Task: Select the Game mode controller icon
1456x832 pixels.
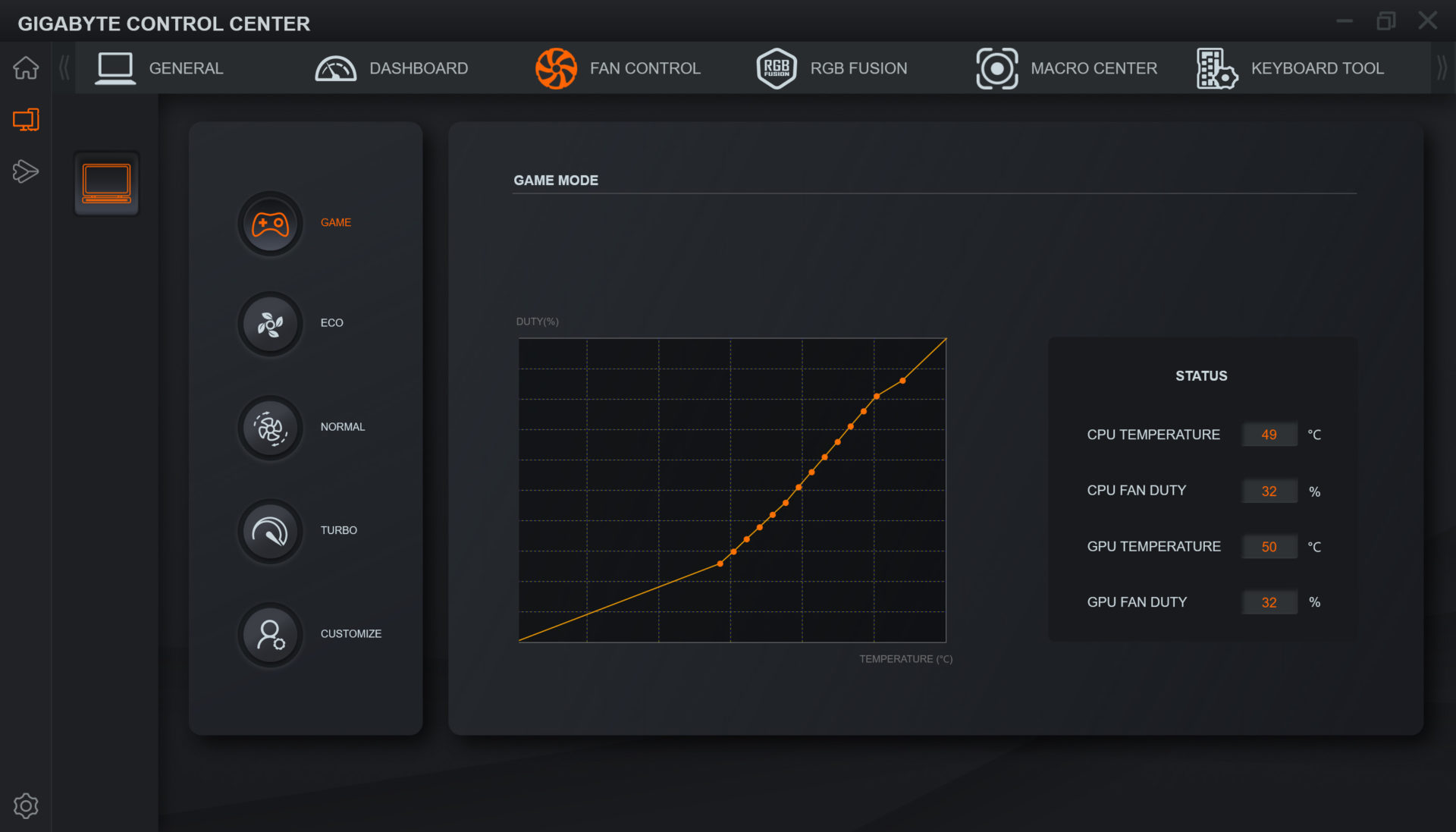Action: [x=270, y=224]
